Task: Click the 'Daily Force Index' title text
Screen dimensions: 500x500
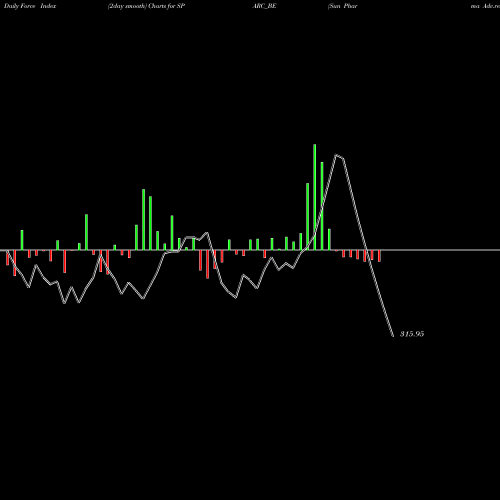Action: [30, 6]
